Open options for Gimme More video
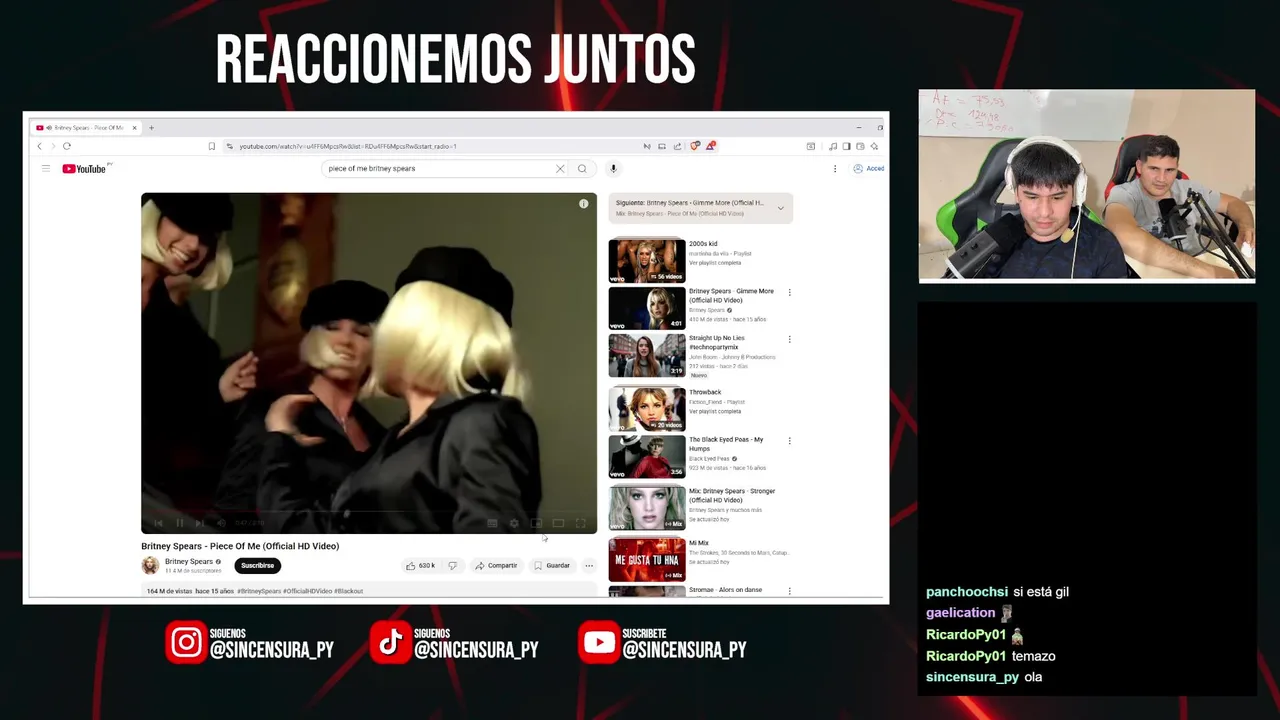Image resolution: width=1280 pixels, height=720 pixels. coord(790,293)
